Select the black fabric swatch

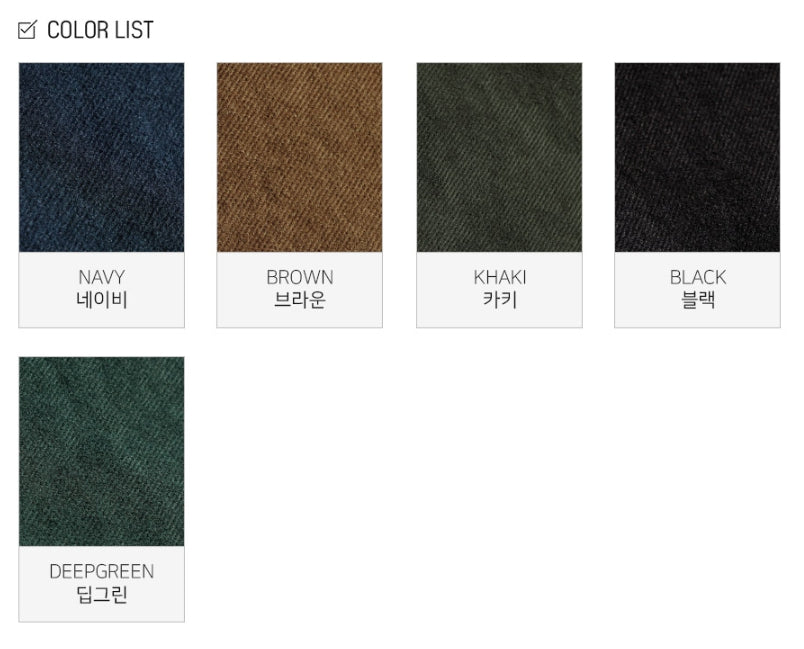tap(697, 157)
